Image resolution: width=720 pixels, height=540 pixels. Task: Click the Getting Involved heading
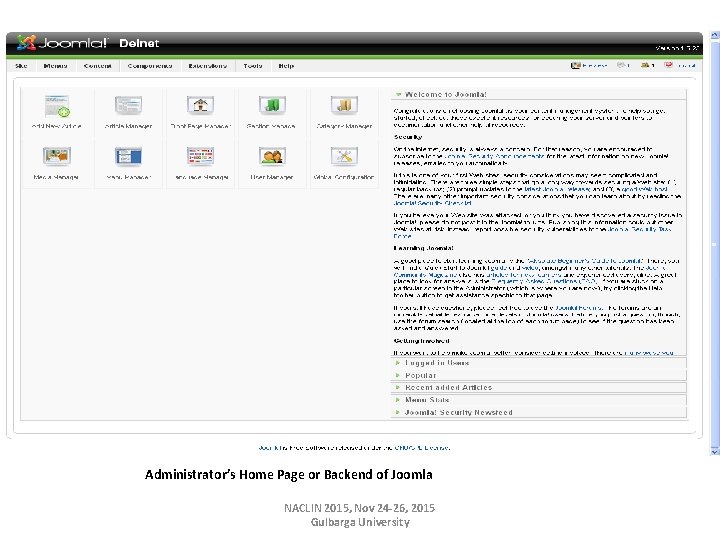(421, 341)
